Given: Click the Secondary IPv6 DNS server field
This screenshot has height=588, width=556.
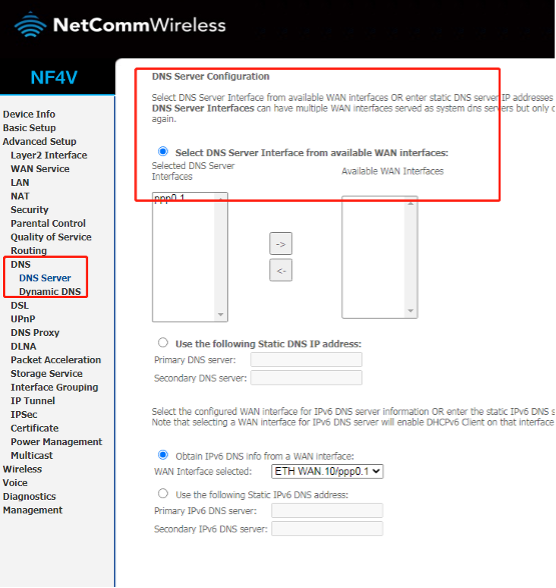Looking at the screenshot, I should 327,529.
